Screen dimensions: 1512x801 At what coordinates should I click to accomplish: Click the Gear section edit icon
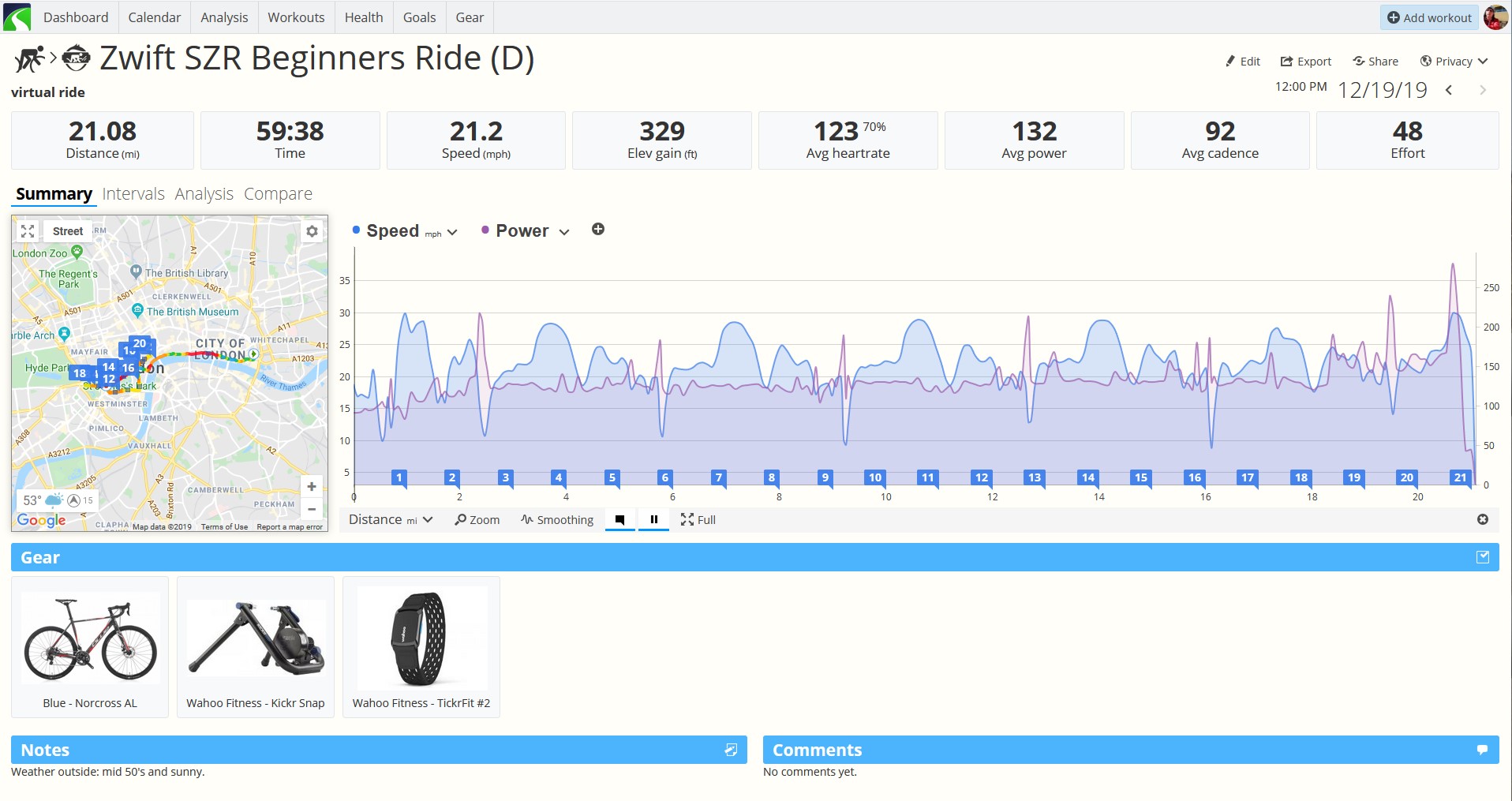pos(1483,557)
